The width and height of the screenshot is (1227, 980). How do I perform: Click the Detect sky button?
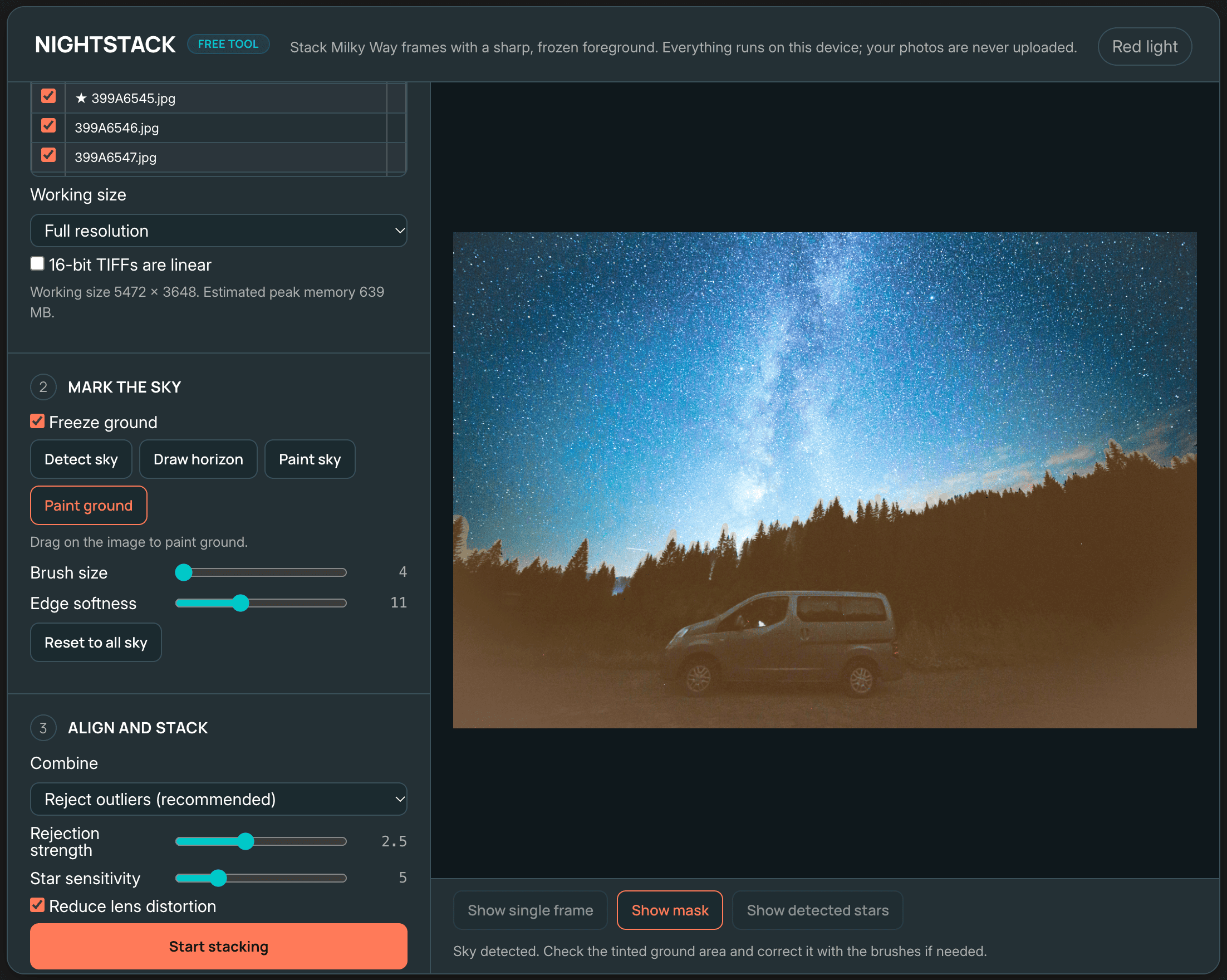[81, 459]
